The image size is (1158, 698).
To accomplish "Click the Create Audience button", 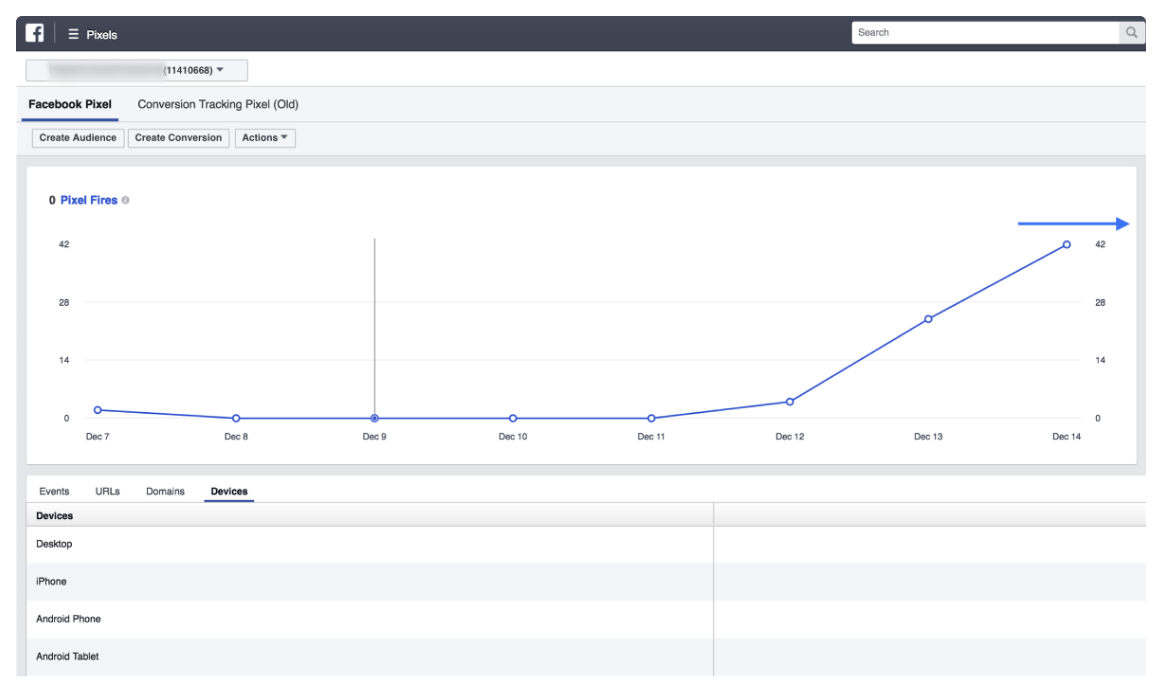I will click(77, 137).
